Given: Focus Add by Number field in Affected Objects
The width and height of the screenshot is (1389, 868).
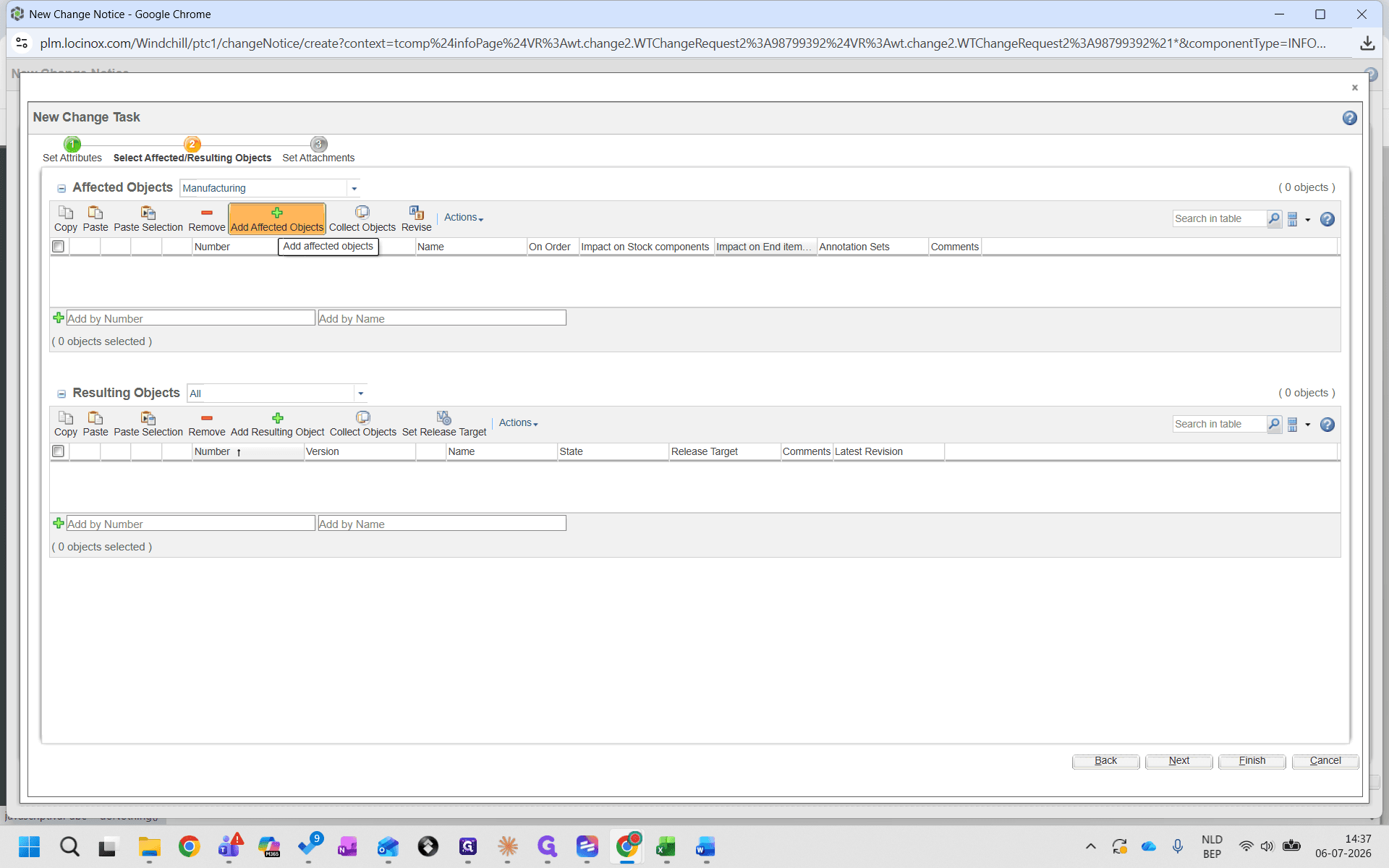Looking at the screenshot, I should (x=190, y=318).
